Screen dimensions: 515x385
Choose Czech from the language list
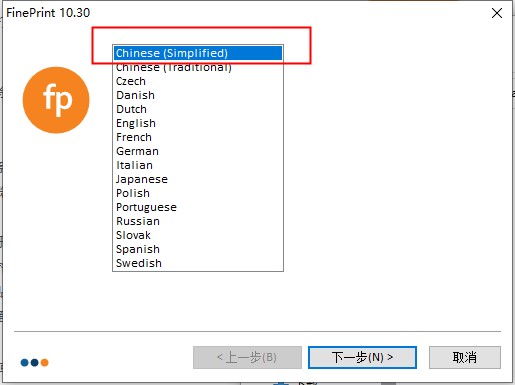point(198,81)
